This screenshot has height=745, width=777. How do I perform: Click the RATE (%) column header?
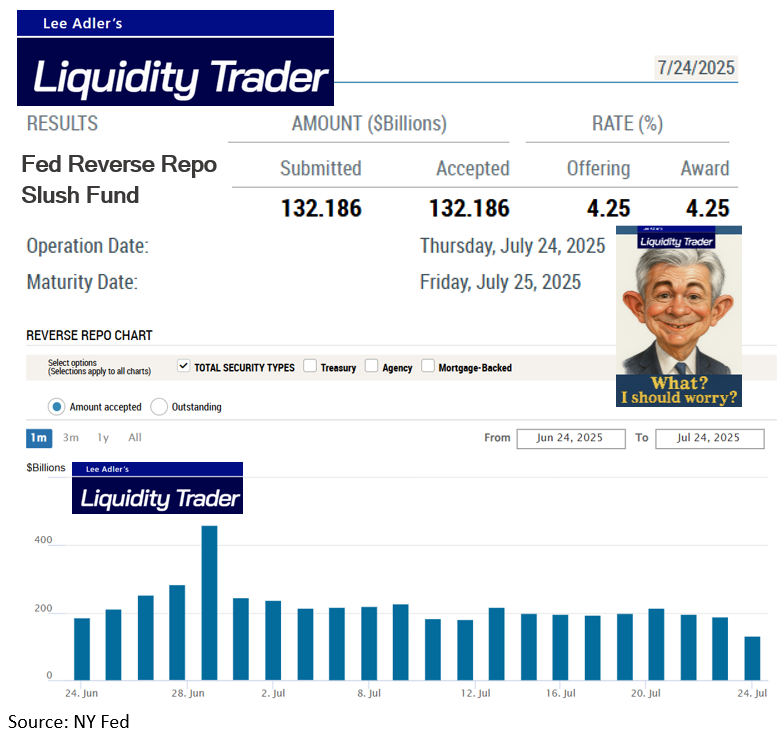tap(627, 123)
